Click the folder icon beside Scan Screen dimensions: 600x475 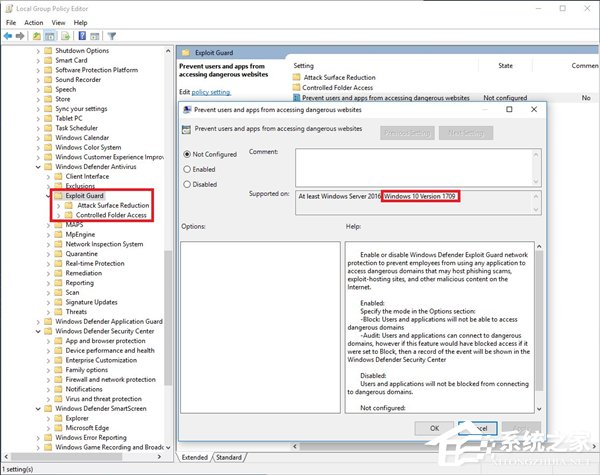58,292
